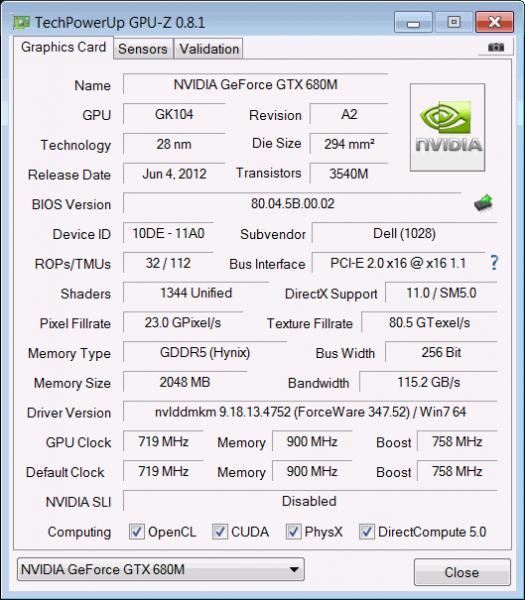
Task: Click the Memory Type value GDDR5 (Hynix)
Action: point(205,352)
